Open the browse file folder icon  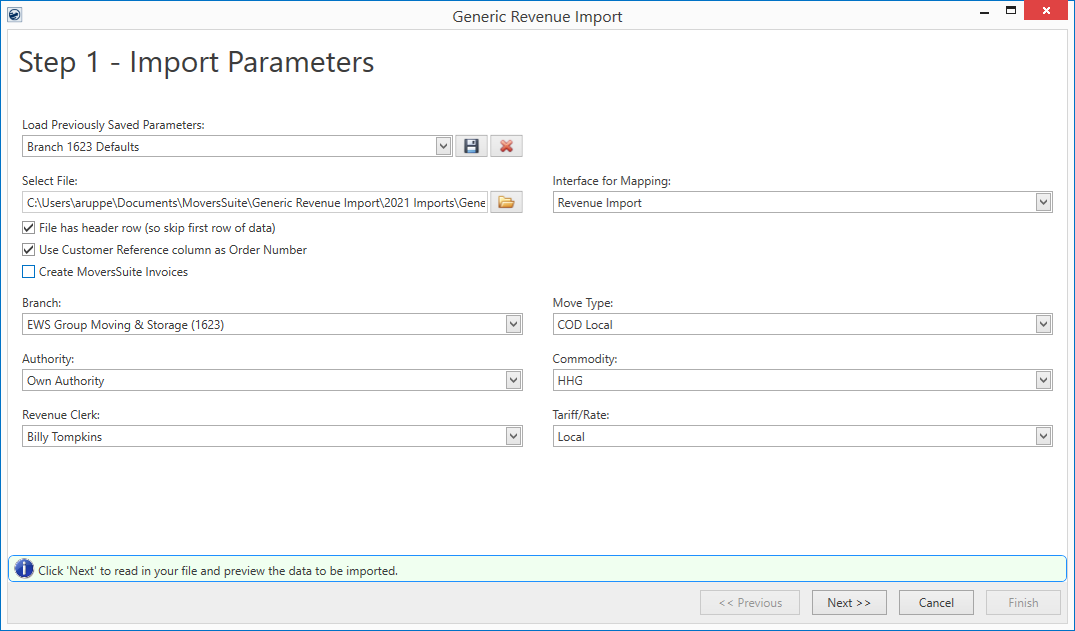(506, 203)
